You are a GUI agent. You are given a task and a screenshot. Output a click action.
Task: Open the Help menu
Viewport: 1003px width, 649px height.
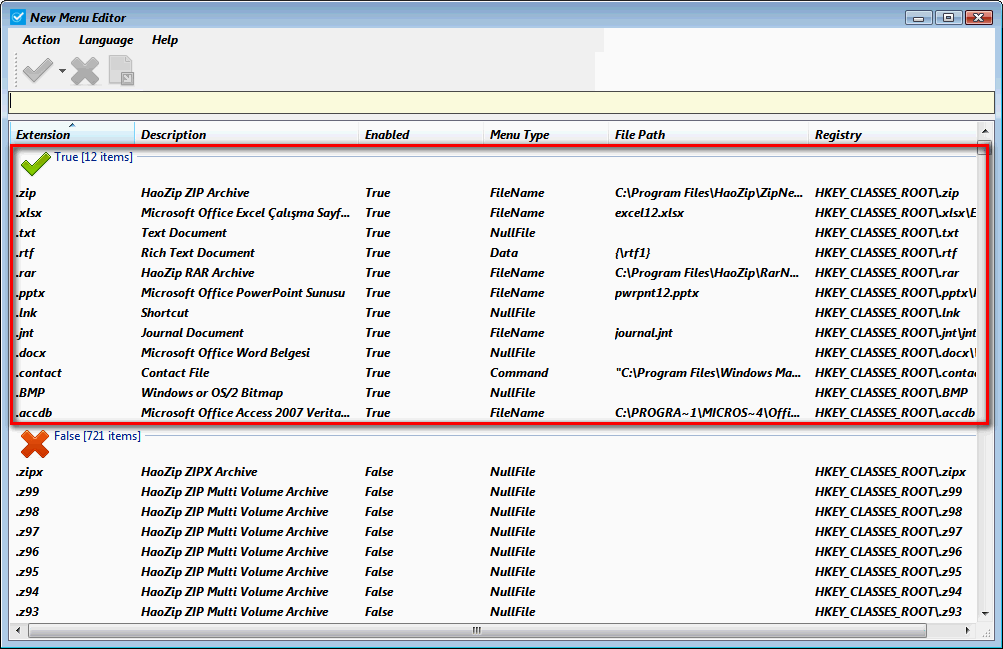click(164, 40)
